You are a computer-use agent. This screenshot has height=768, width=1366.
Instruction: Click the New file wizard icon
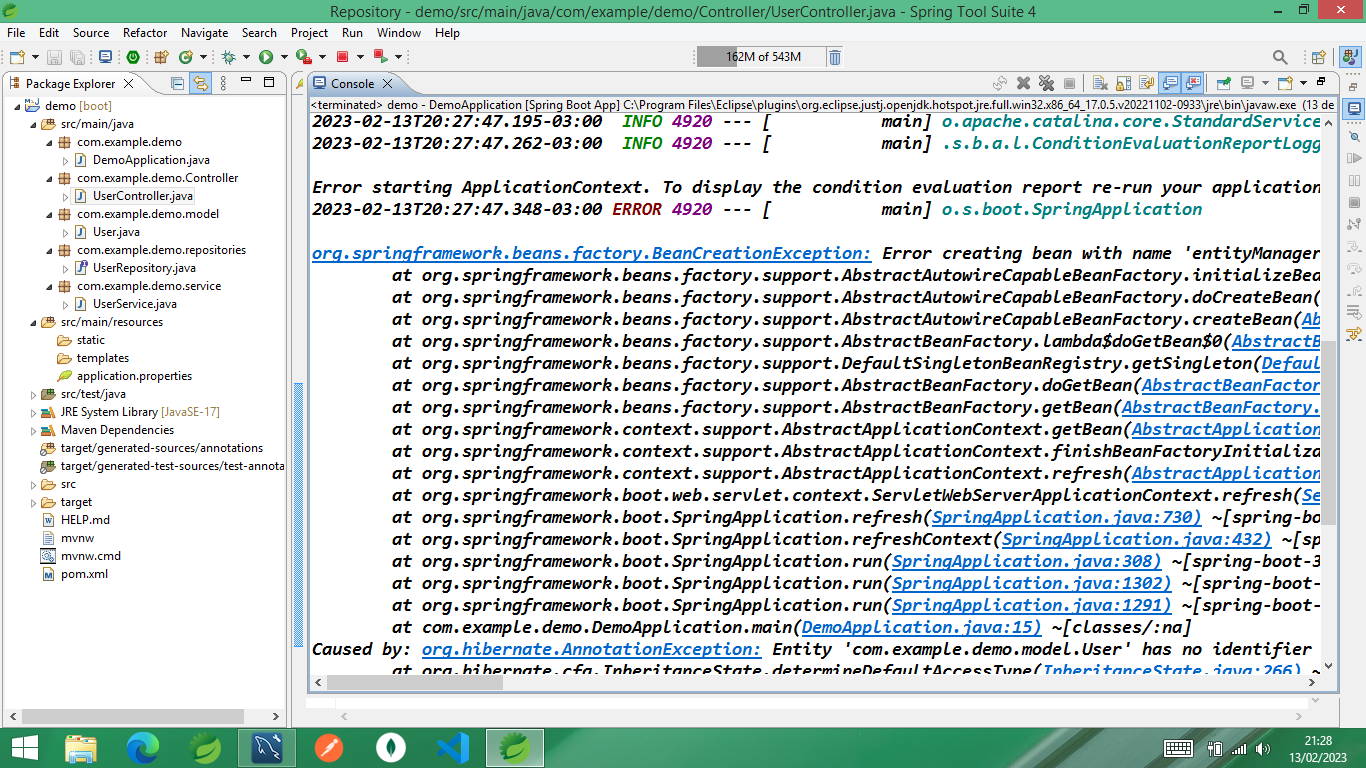[17, 57]
